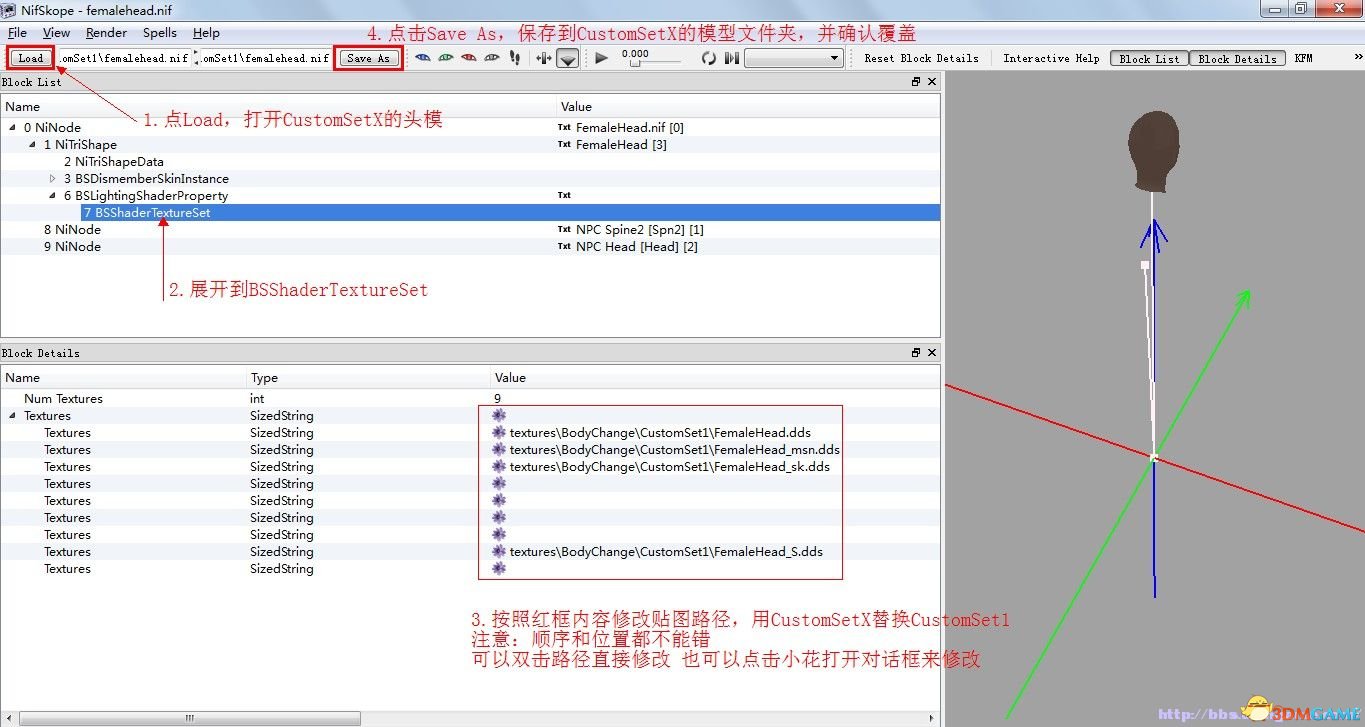This screenshot has height=727, width=1365.
Task: Open the Spells menu
Action: (159, 33)
